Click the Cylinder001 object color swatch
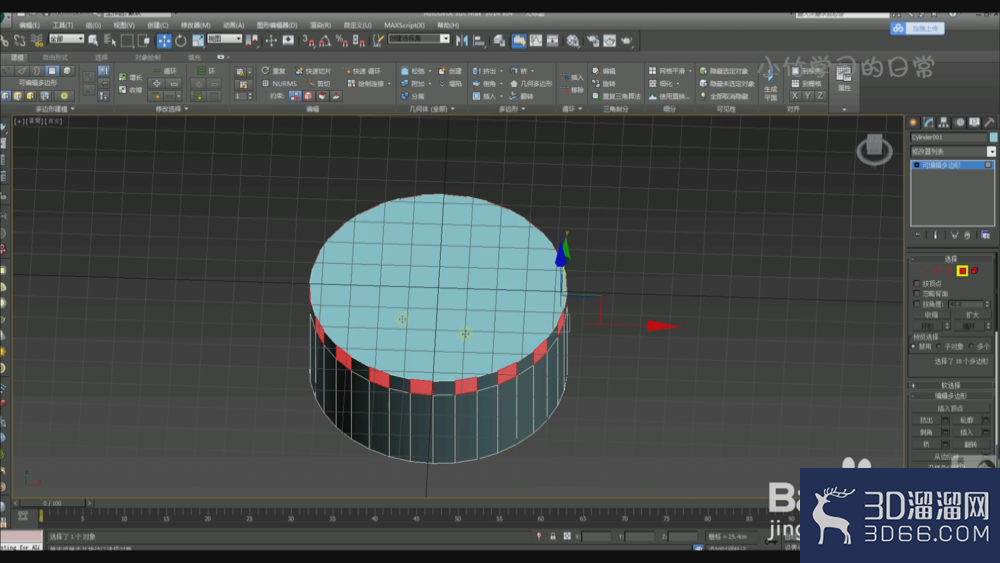The image size is (1000, 563). 993,137
